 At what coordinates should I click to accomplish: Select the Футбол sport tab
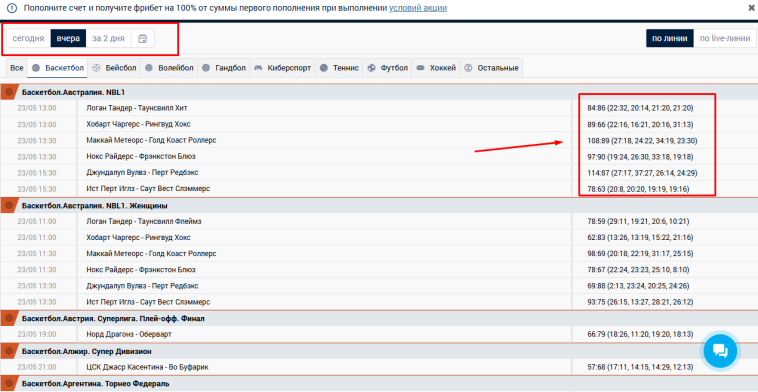click(x=388, y=68)
